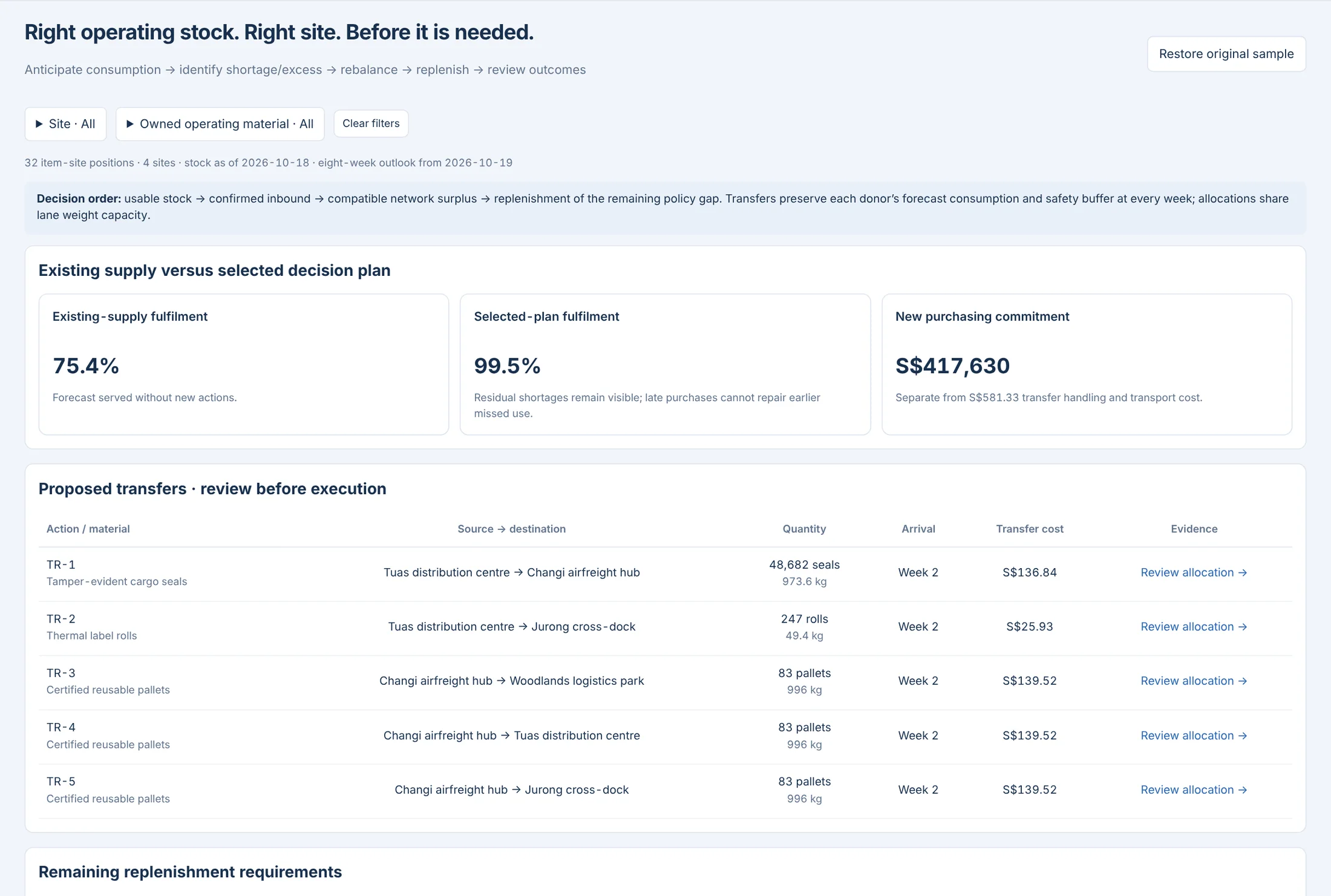The height and width of the screenshot is (896, 1331).
Task: Select the TR-3 action label
Action: coord(61,673)
